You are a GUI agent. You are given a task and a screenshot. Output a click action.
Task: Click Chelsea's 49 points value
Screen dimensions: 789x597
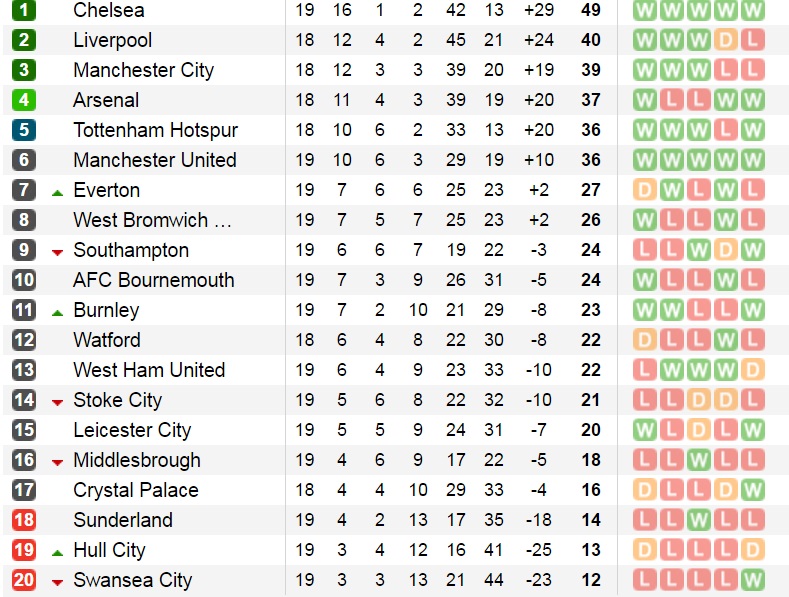tap(590, 11)
